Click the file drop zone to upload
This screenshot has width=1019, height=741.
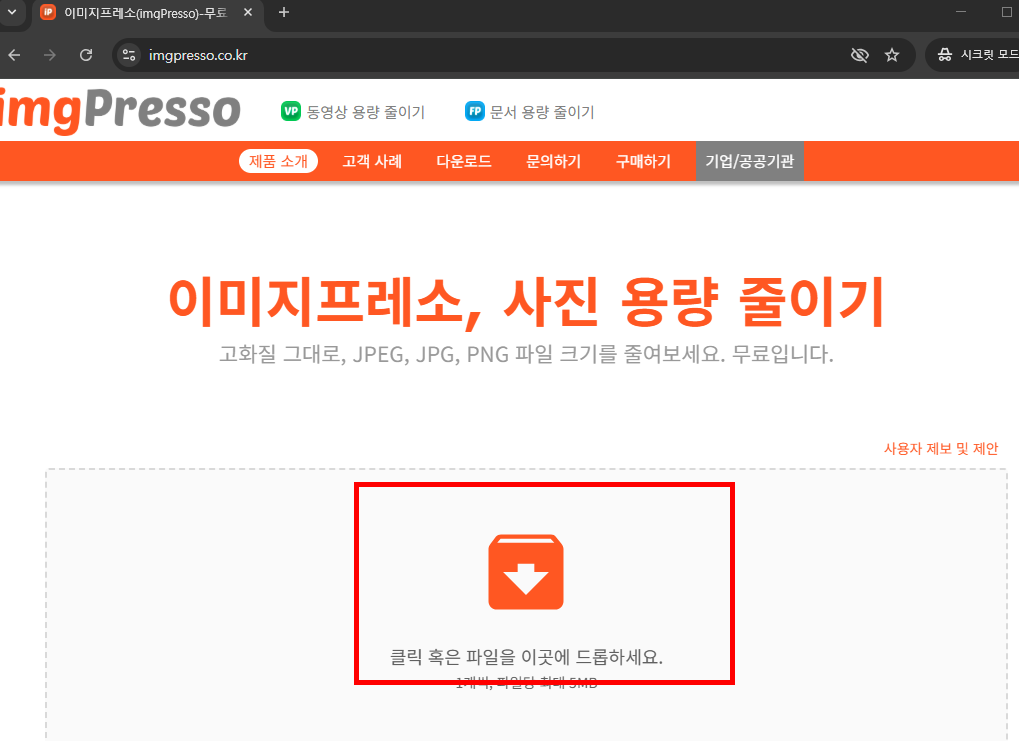coord(543,583)
